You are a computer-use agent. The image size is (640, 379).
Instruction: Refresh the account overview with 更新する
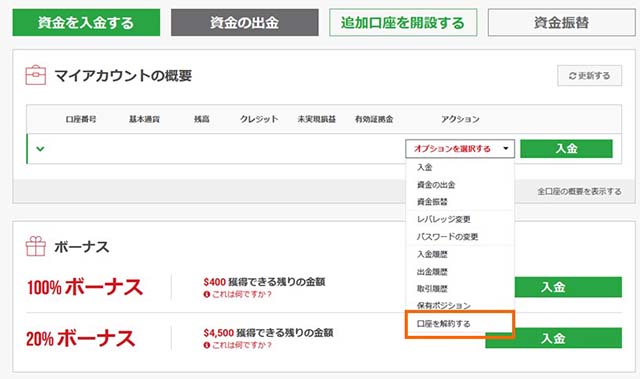[x=589, y=75]
